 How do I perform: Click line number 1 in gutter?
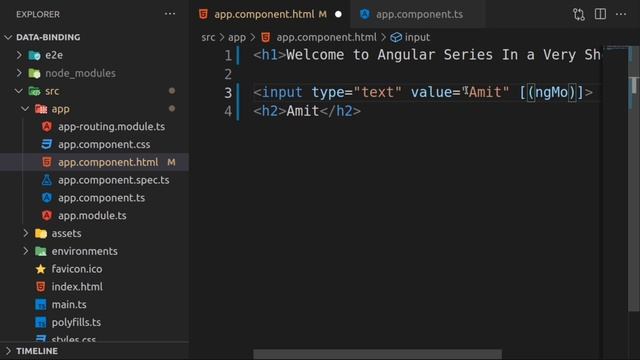(228, 56)
